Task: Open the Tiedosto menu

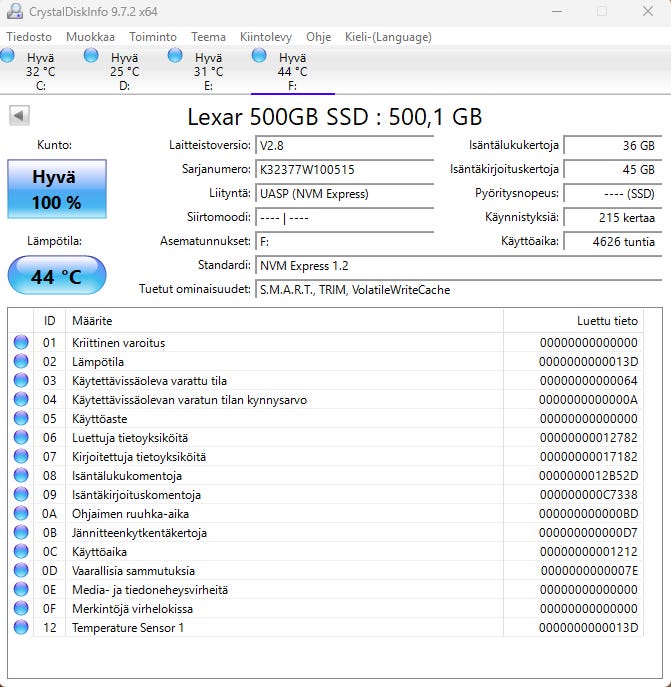Action: click(29, 37)
